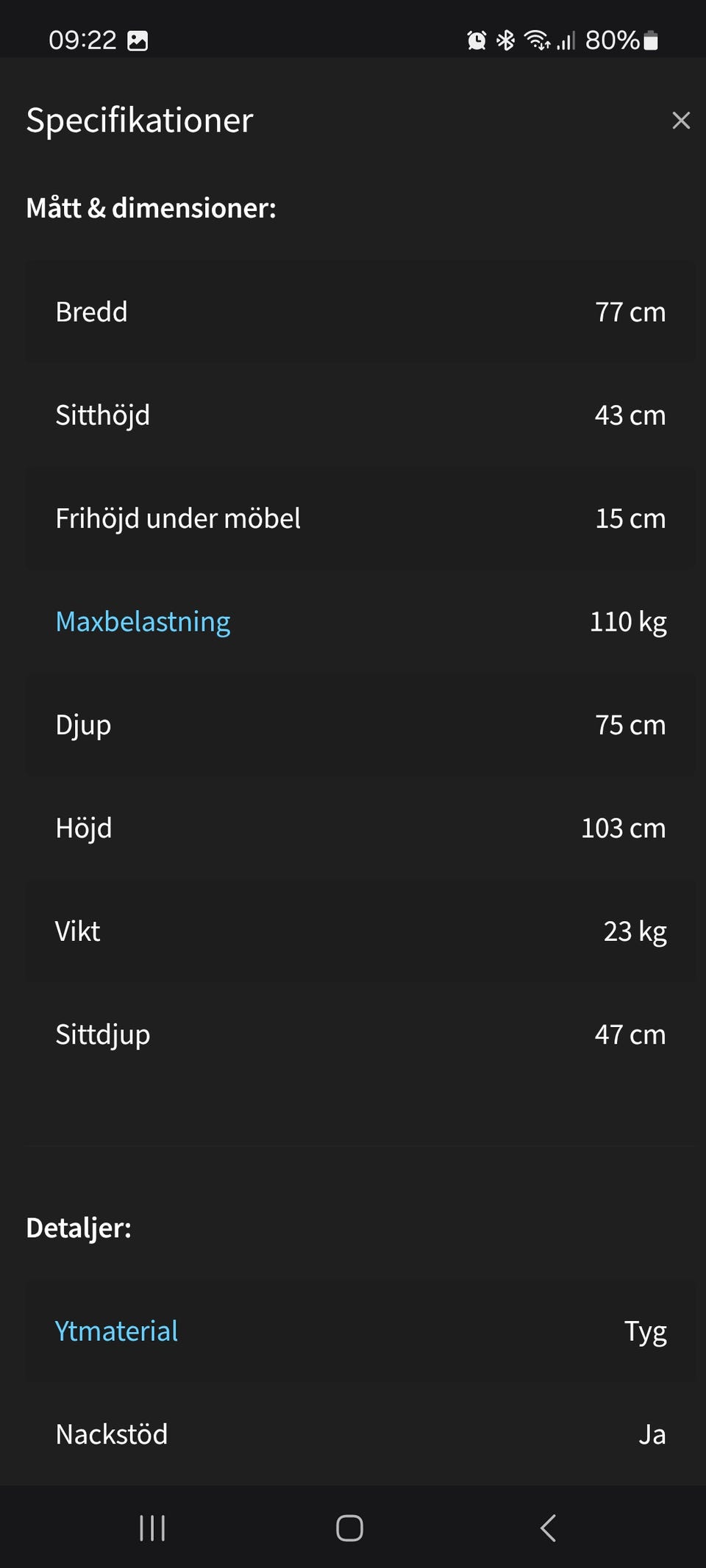The image size is (706, 1568).
Task: Tap the Frihöjd under möbel row
Action: tap(360, 518)
